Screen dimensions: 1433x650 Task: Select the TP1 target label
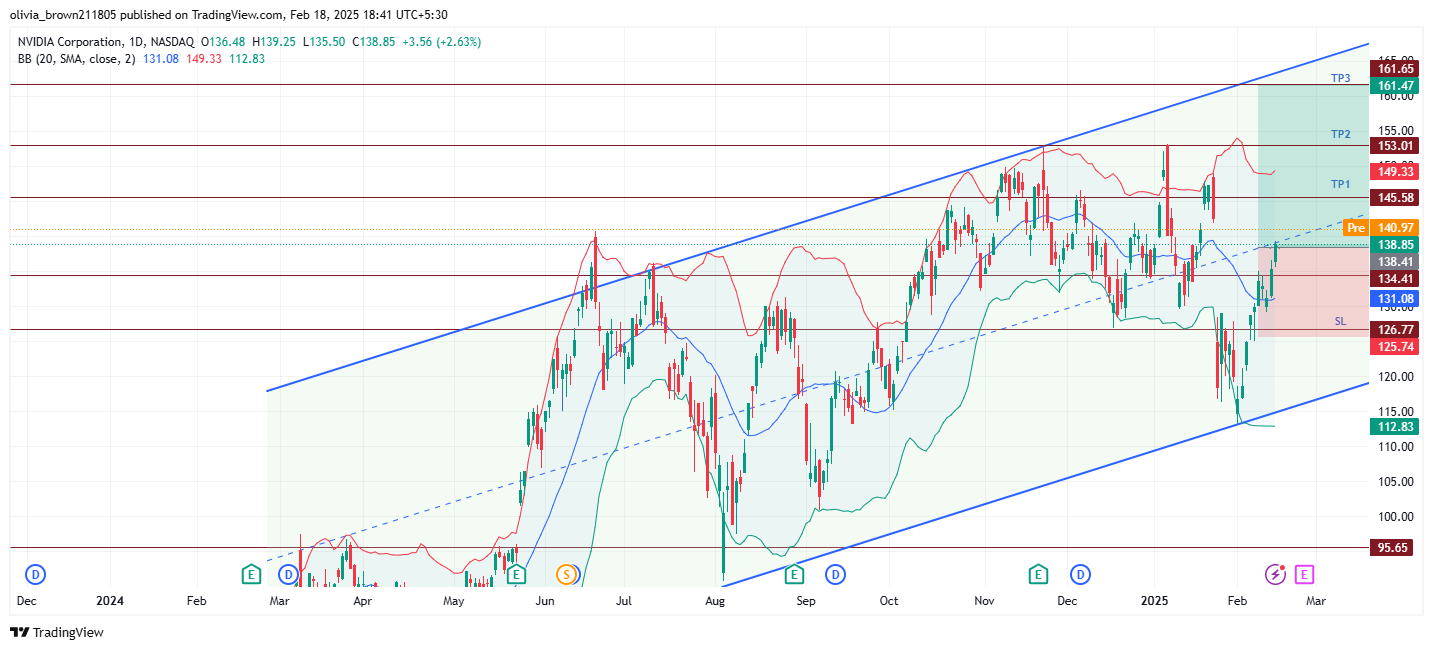coord(1341,184)
